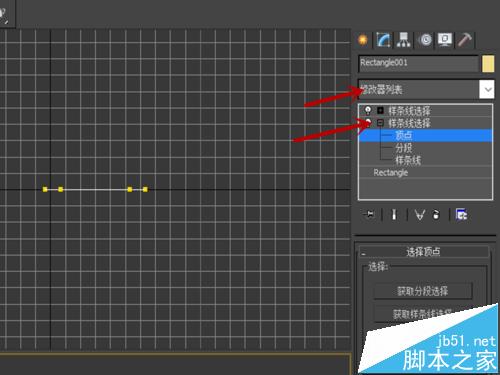Select the rightmost yellow vertex in viewport
500x375 pixels.
click(145, 189)
